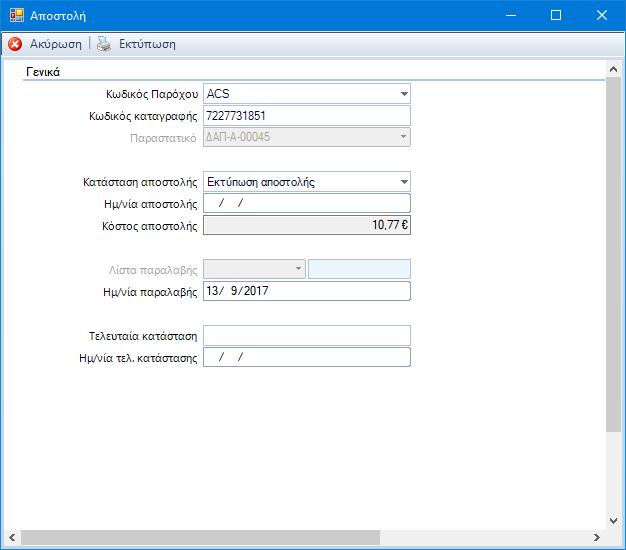
Task: Click the printer icon for Εκτύπωση
Action: (104, 44)
